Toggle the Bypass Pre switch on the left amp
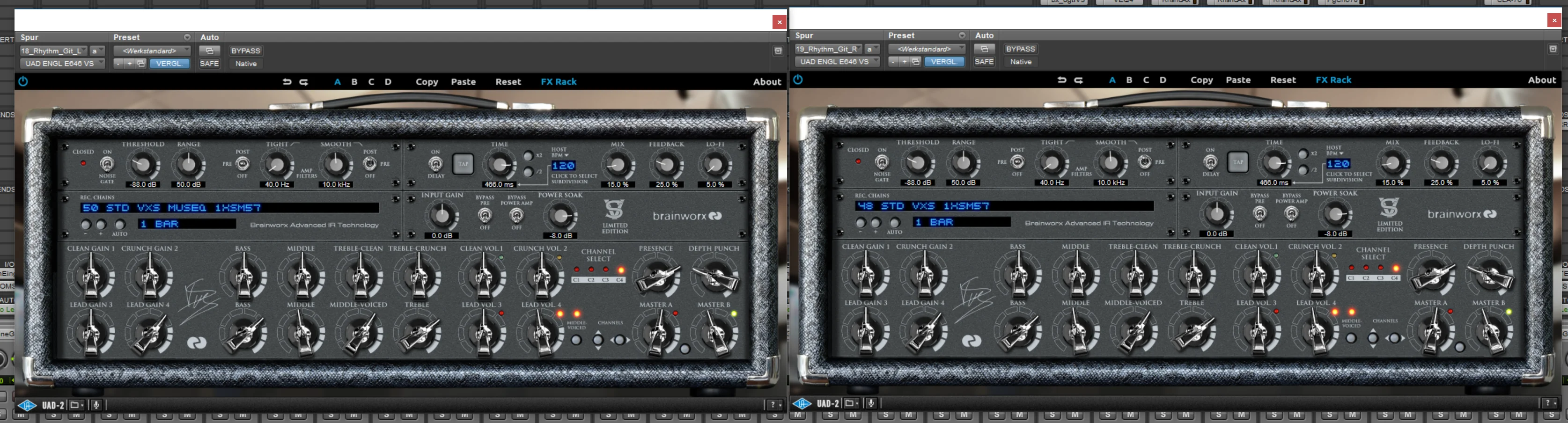This screenshot has width=1568, height=423. [x=485, y=215]
